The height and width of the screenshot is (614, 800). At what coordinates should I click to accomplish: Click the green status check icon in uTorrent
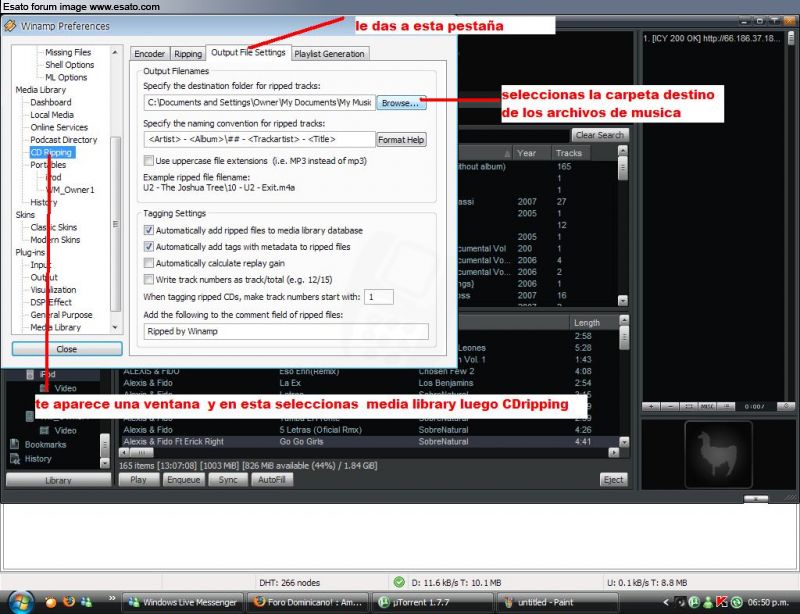tap(399, 582)
